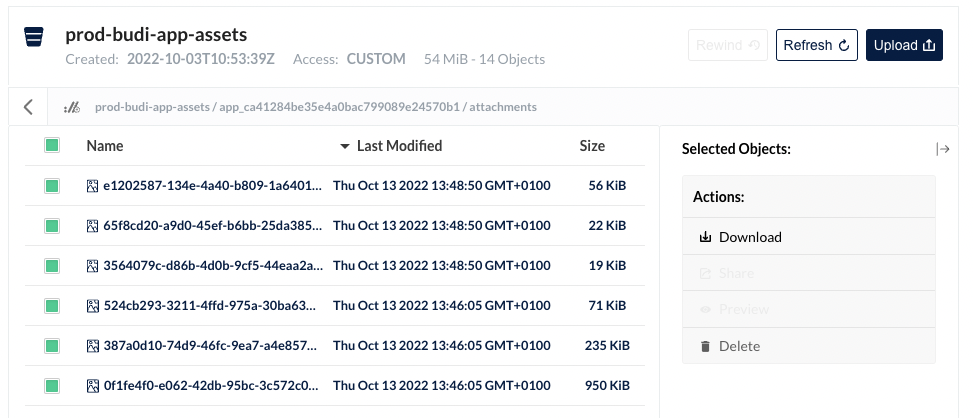Collapse the Selected Objects panel arrow
This screenshot has height=418, width=973.
[x=943, y=149]
